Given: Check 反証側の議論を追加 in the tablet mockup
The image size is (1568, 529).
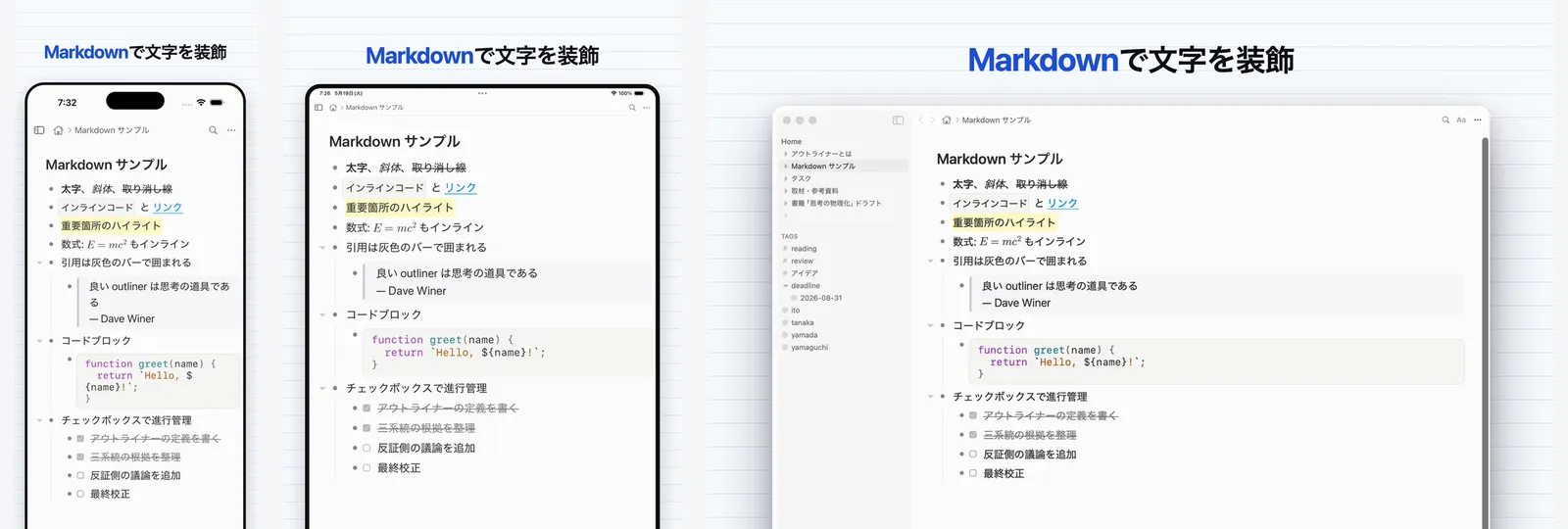Looking at the screenshot, I should [x=367, y=449].
